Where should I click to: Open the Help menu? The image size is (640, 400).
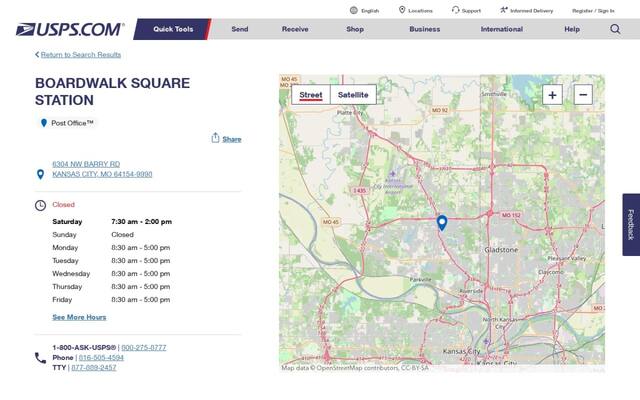click(572, 29)
